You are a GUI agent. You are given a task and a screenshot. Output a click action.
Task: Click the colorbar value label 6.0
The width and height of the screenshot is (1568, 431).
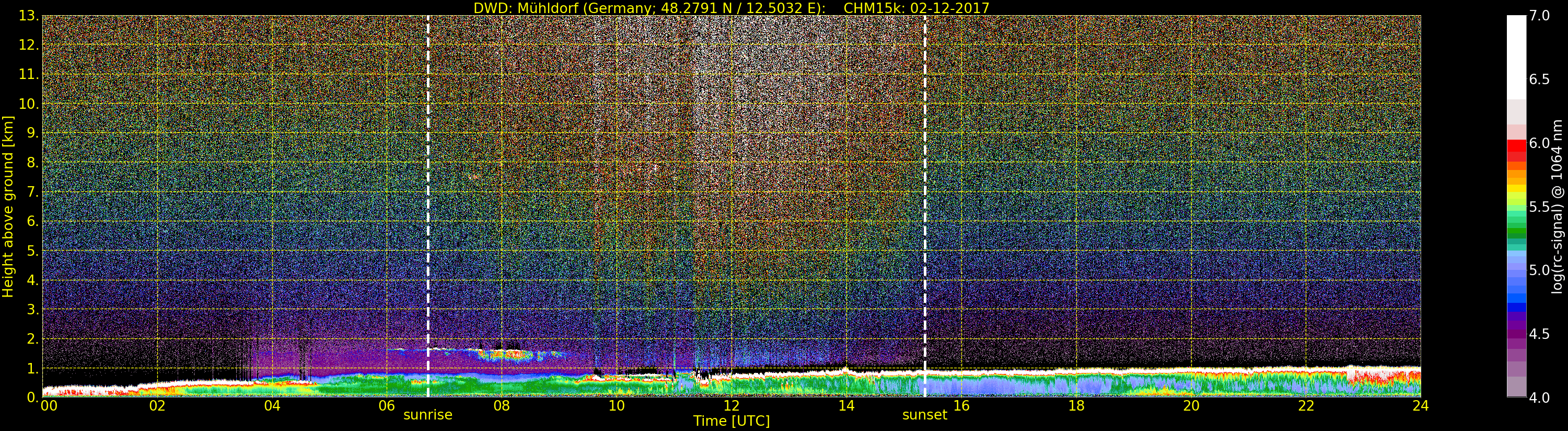click(1539, 143)
